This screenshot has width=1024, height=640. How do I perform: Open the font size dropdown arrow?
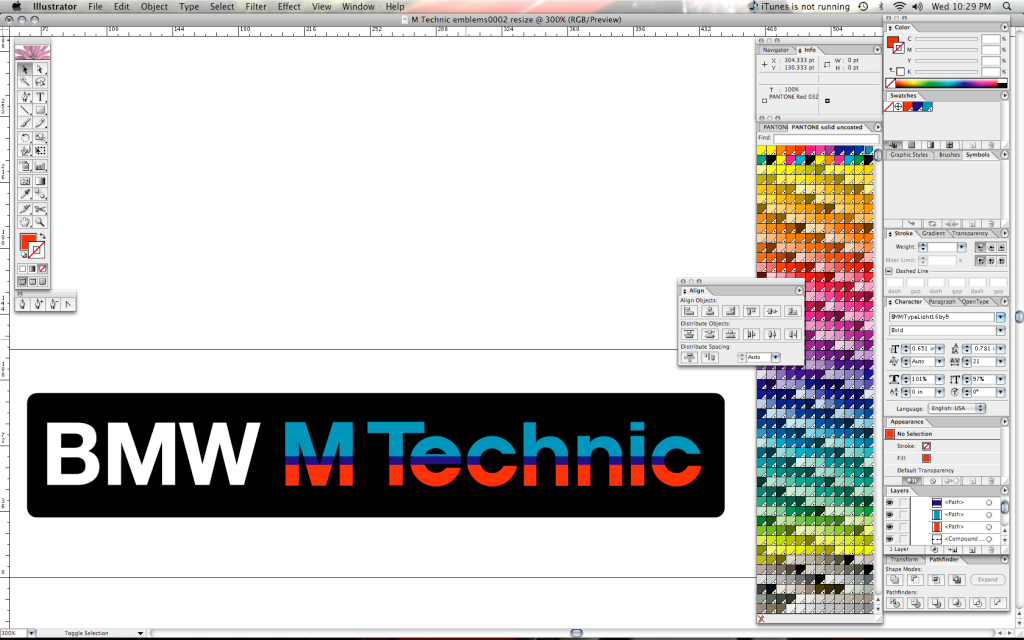[x=940, y=349]
